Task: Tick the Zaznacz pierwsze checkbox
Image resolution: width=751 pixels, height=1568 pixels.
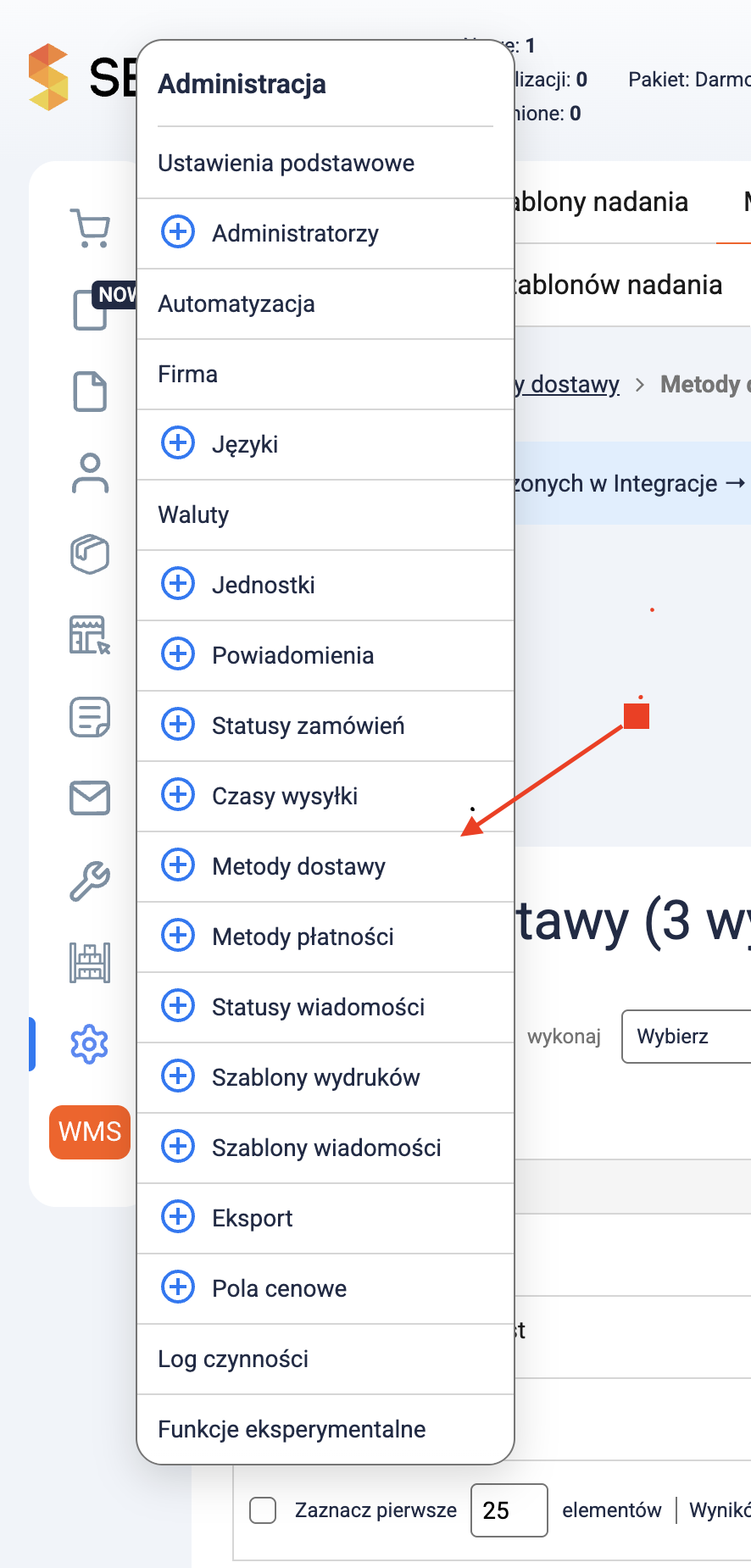Action: click(263, 1510)
